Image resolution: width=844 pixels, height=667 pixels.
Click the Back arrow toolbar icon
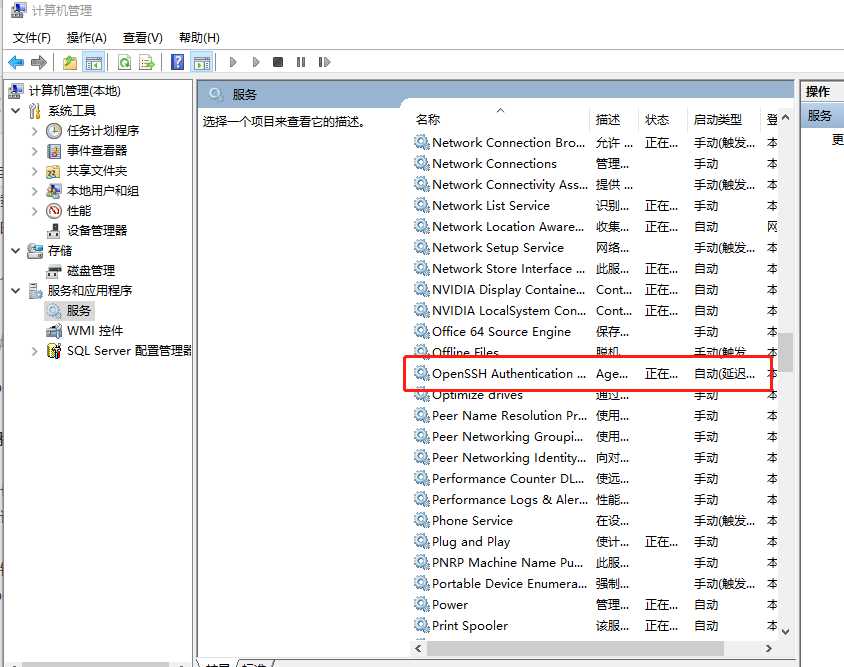click(x=16, y=62)
